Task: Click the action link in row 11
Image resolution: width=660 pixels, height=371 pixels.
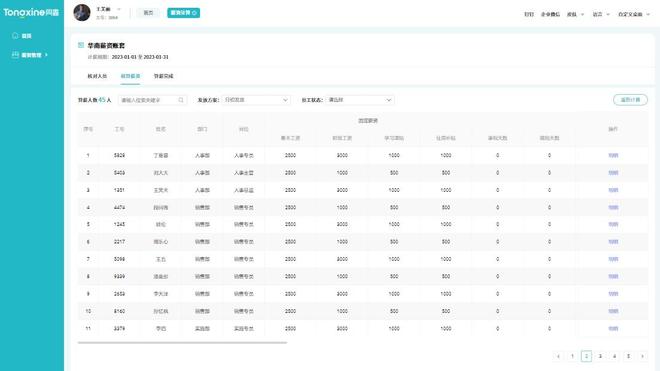Action: click(613, 328)
